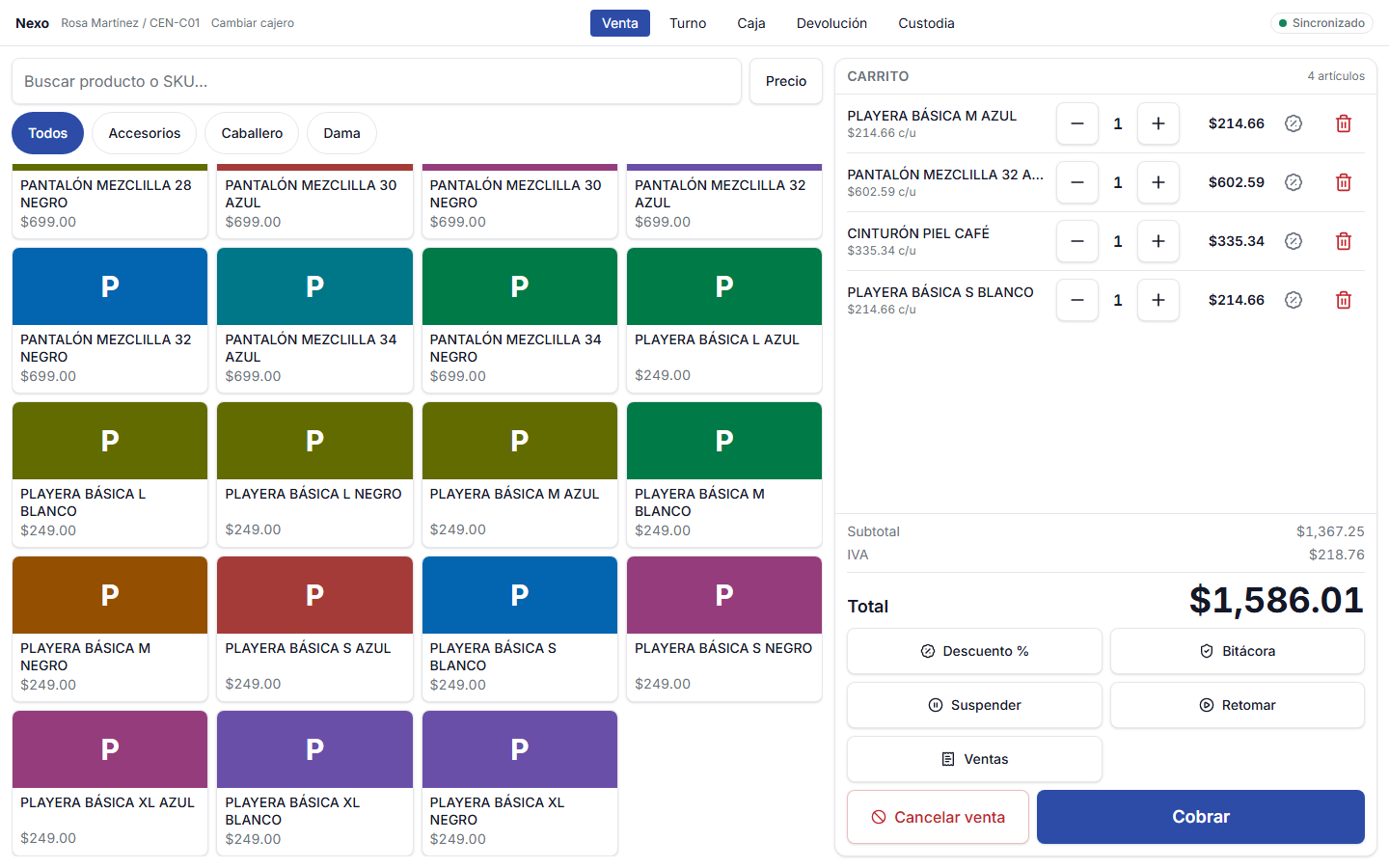Decrease CINTURÓN PIEL CAFÉ quantity
The width and height of the screenshot is (1389, 868).
tap(1077, 241)
